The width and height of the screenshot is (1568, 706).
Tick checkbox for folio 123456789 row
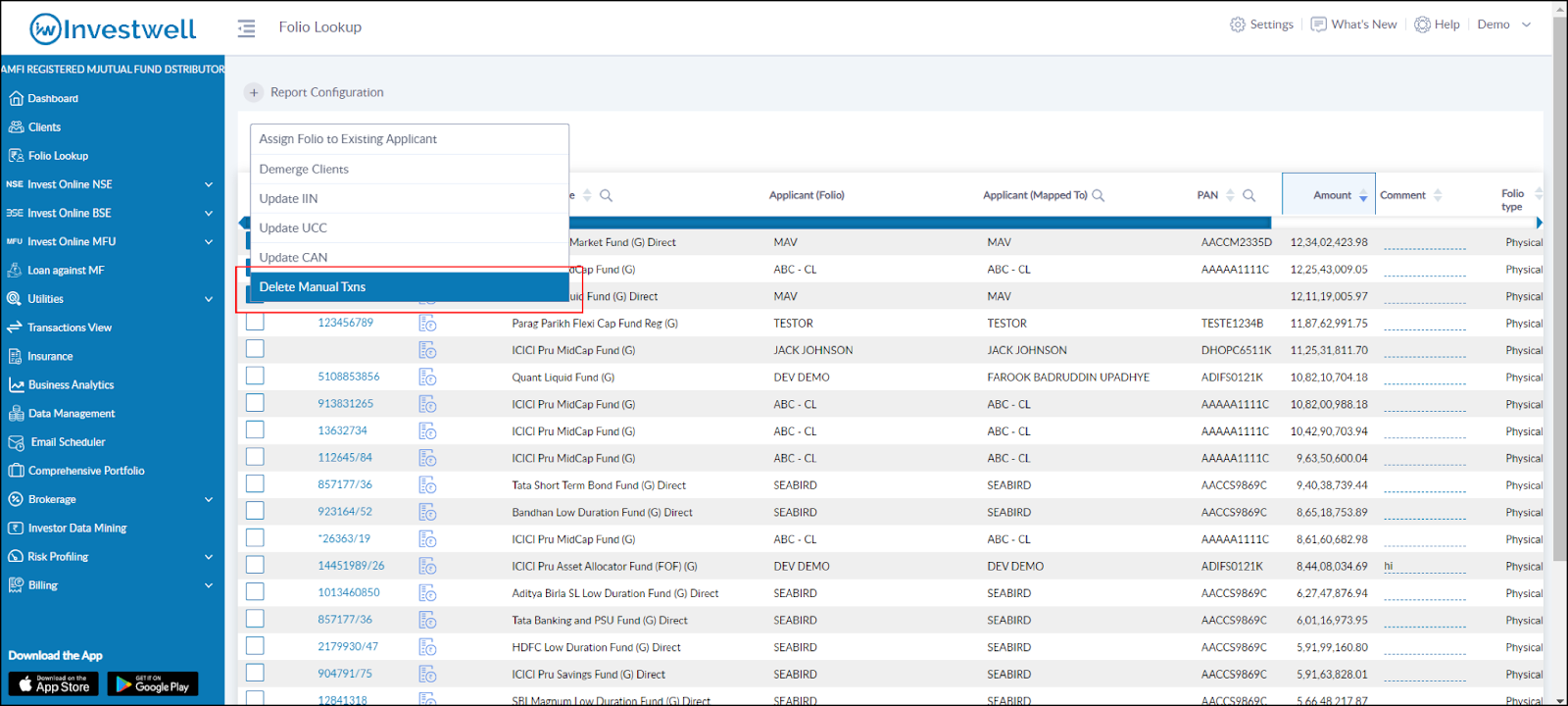point(255,322)
